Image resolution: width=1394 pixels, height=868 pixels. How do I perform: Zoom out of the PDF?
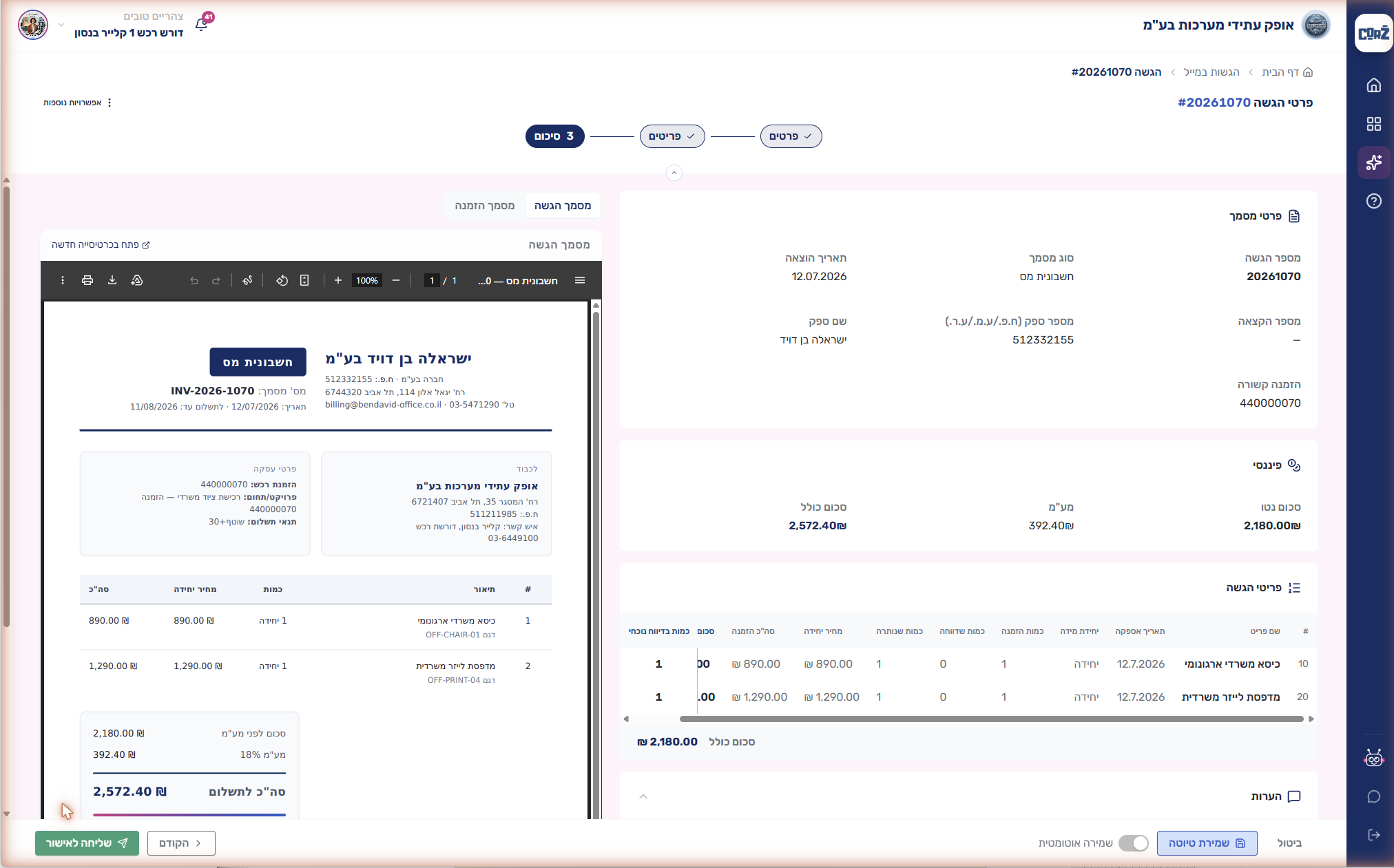(x=396, y=280)
